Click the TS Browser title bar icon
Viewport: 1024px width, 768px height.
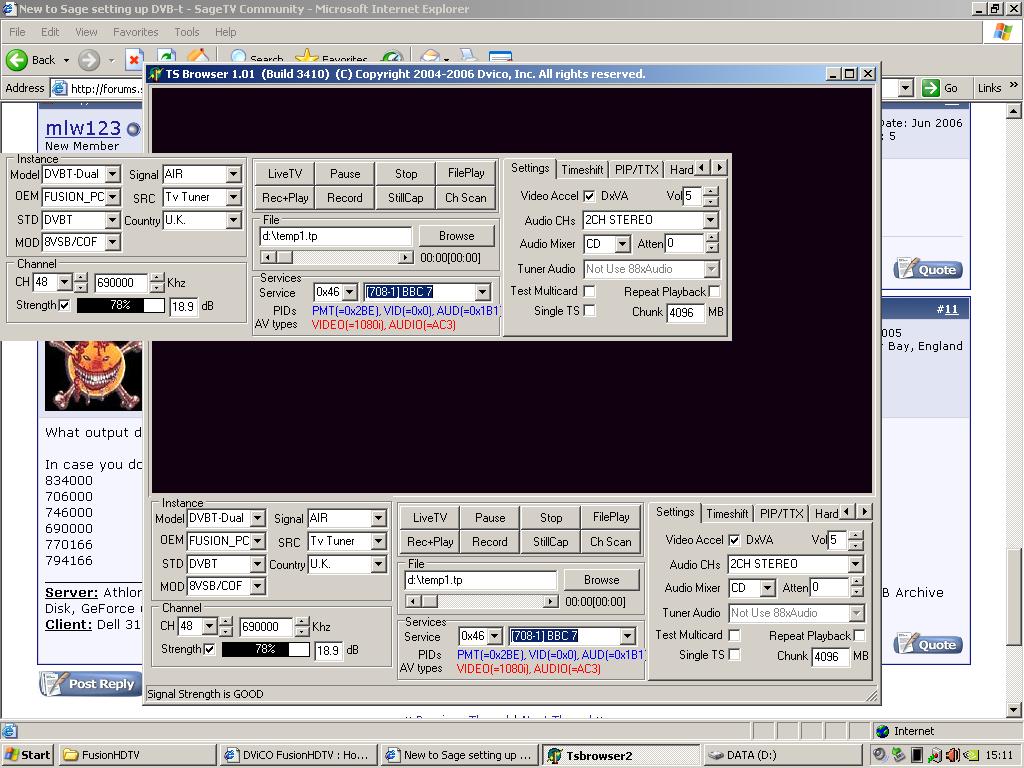(155, 74)
